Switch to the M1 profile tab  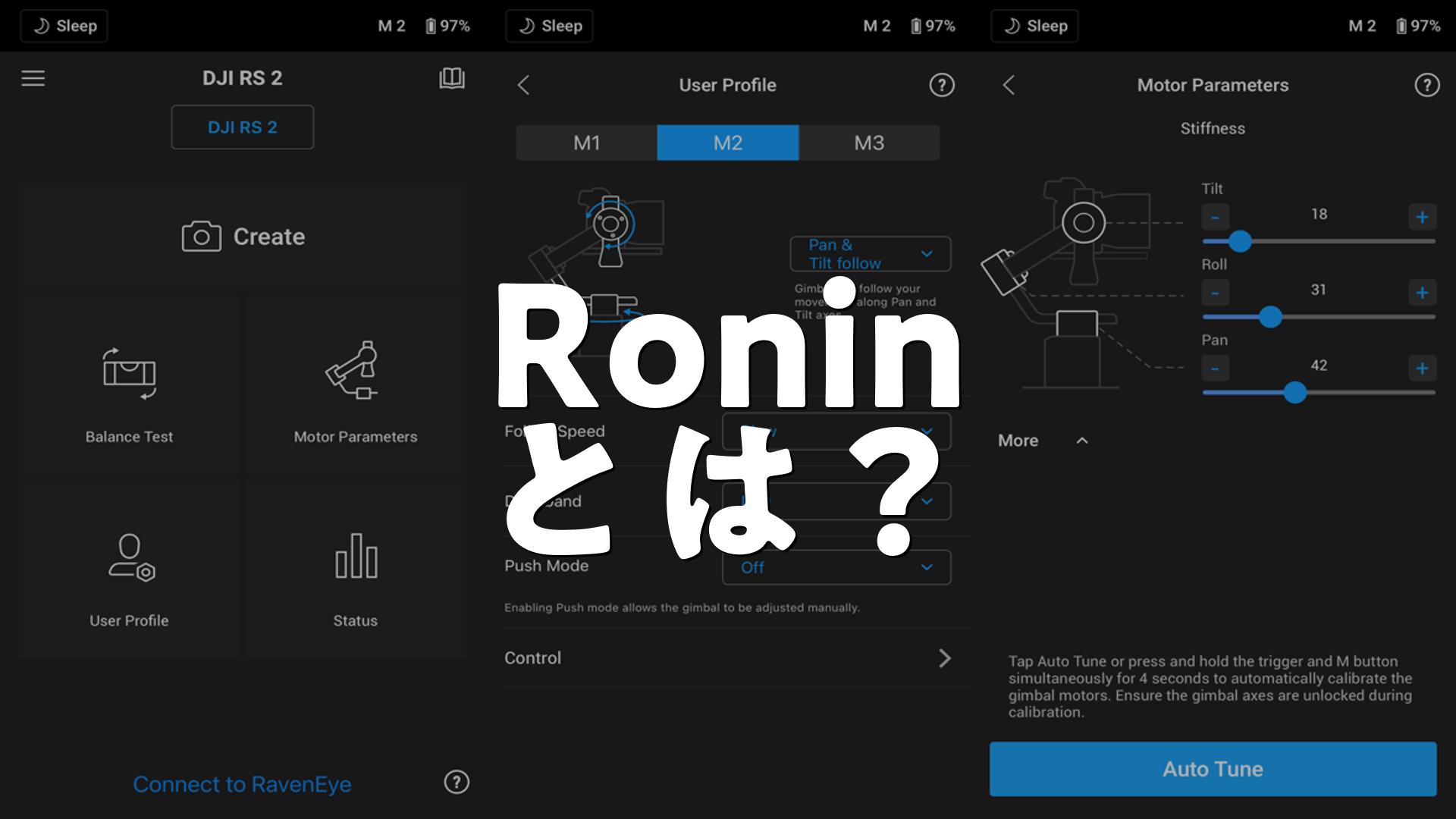[x=587, y=143]
